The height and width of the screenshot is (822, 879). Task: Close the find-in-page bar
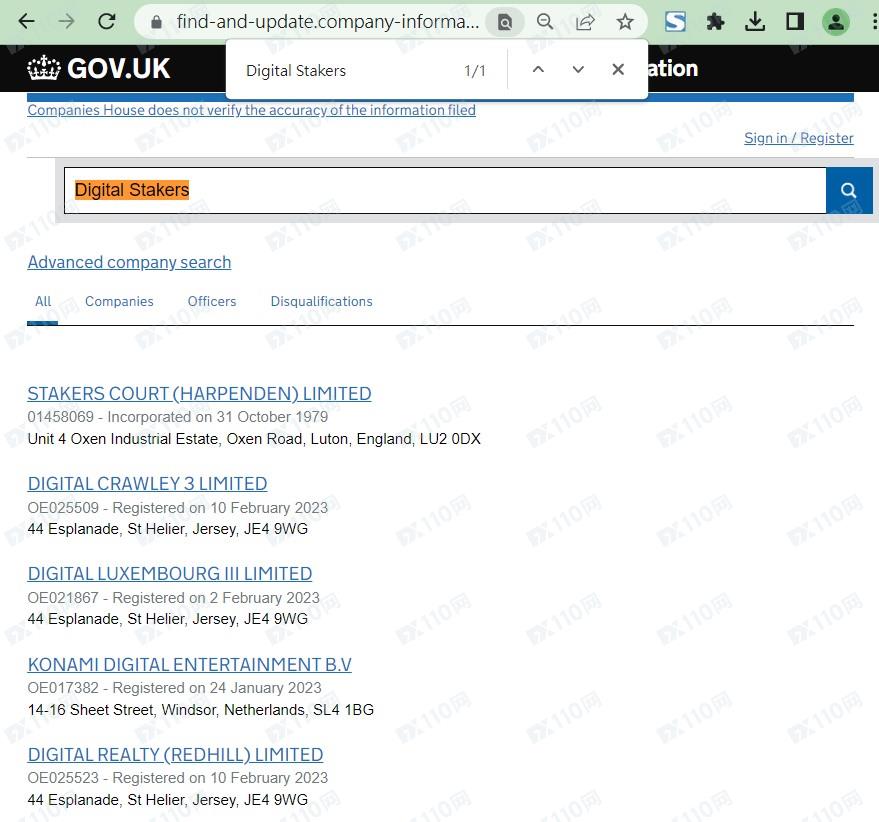(618, 70)
